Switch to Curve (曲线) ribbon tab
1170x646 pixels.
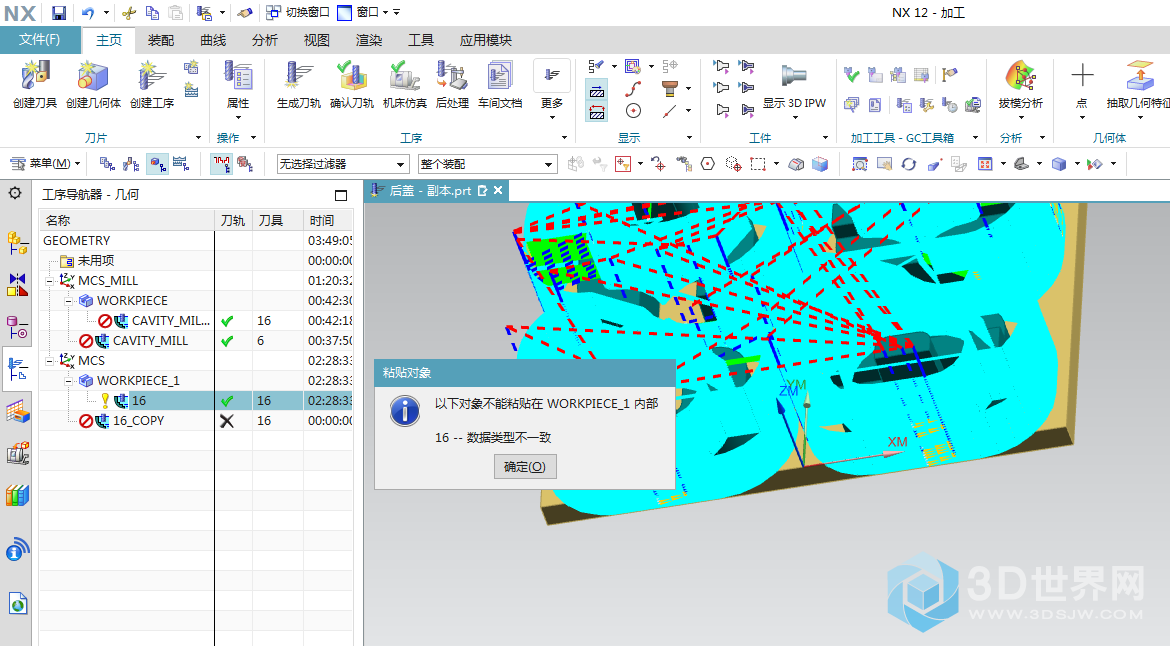coord(213,40)
